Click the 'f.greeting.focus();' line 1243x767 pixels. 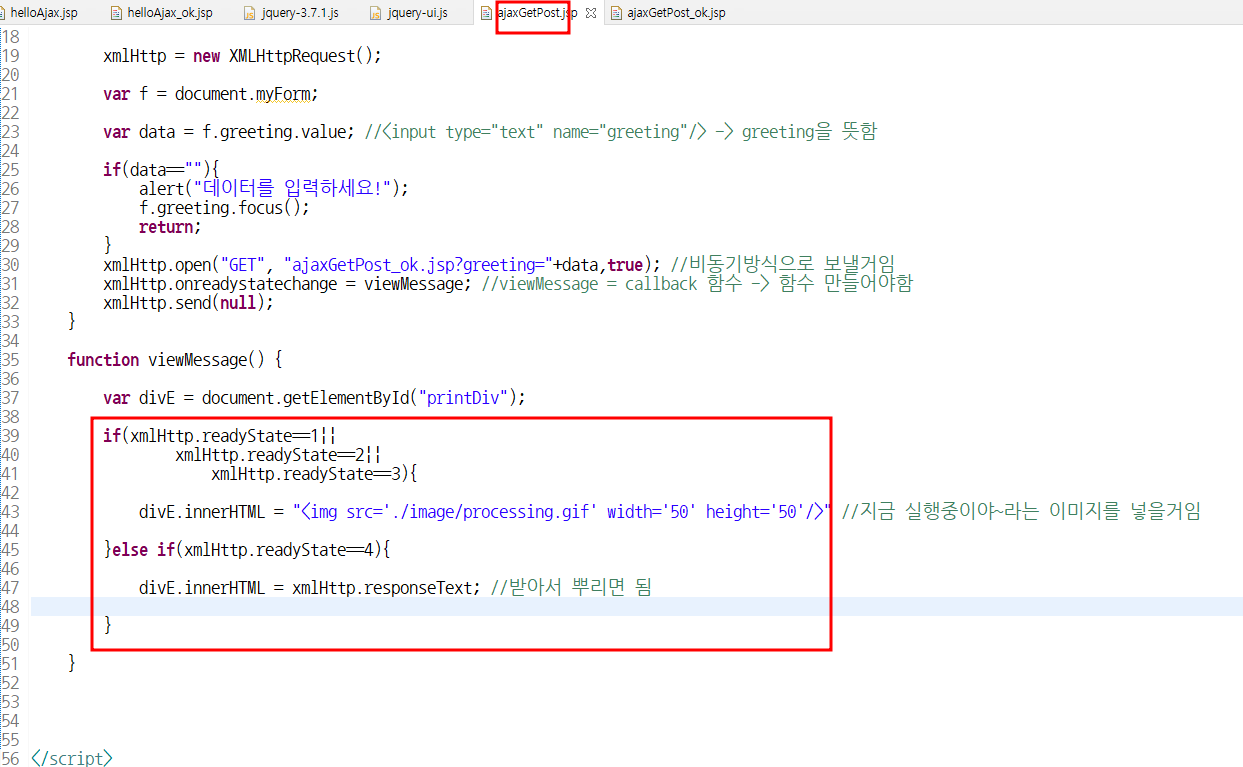pyautogui.click(x=224, y=207)
